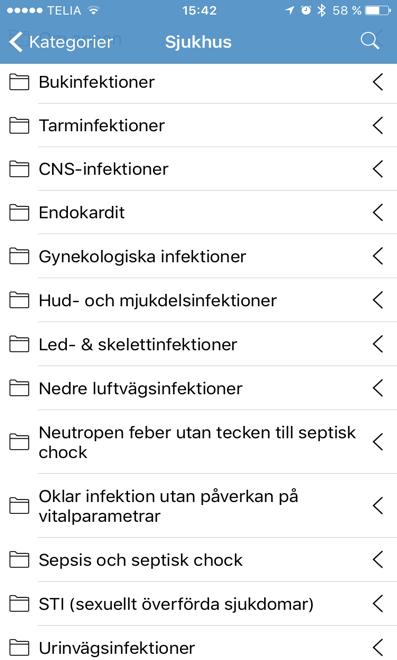Viewport: 397px width, 660px height.
Task: Open the search magnifier icon
Action: [x=370, y=41]
